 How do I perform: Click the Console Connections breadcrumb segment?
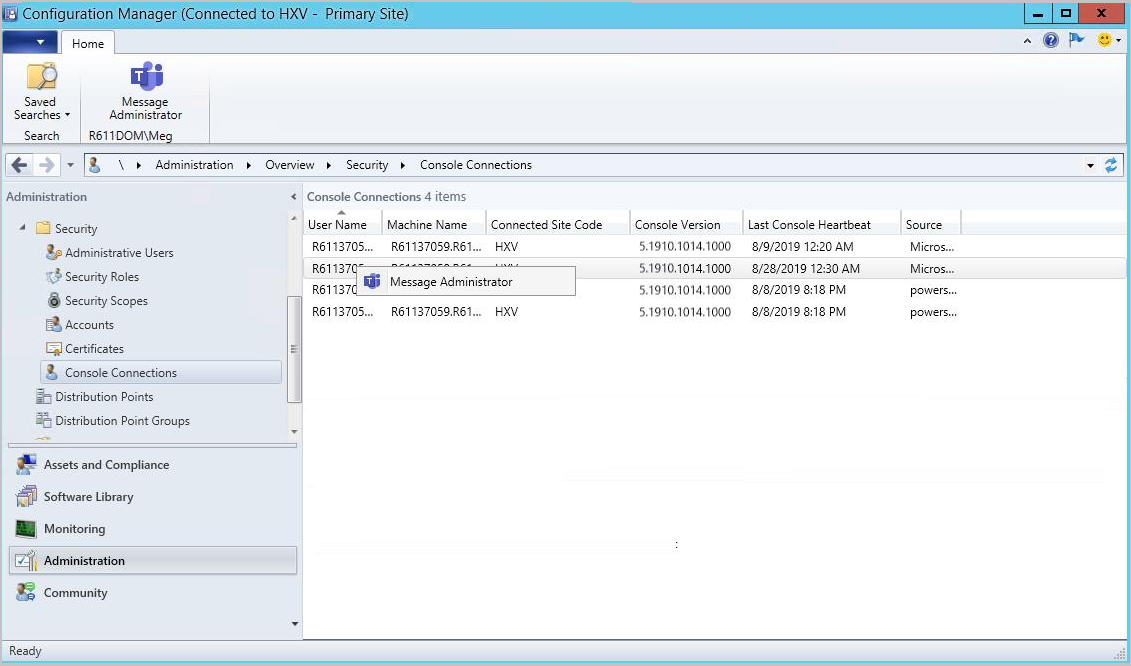click(476, 165)
